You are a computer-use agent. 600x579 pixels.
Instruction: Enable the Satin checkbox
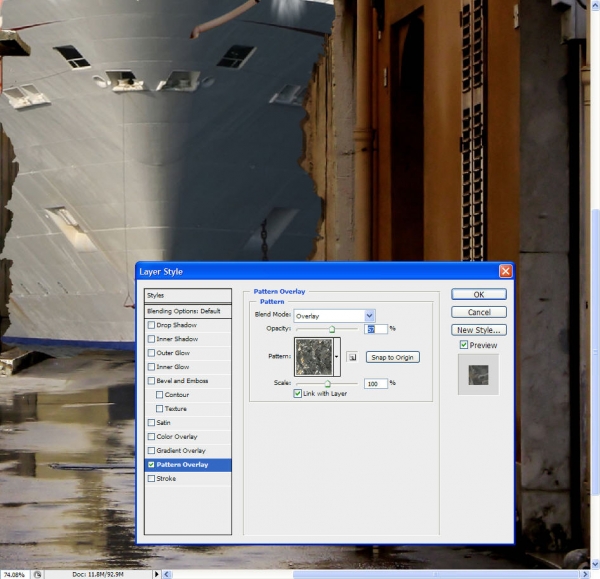[151, 422]
